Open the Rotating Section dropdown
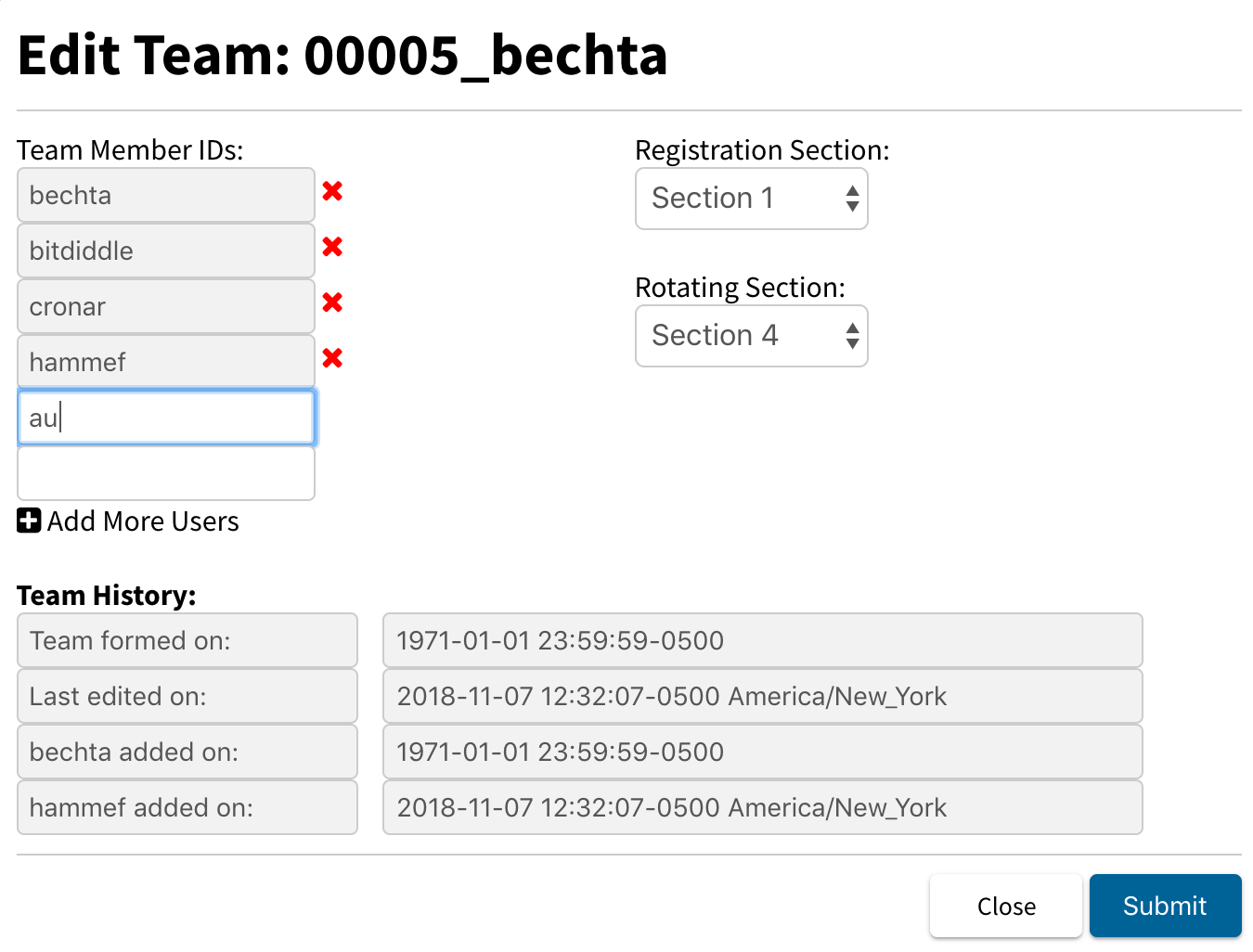Image resolution: width=1253 pixels, height=952 pixels. (751, 336)
